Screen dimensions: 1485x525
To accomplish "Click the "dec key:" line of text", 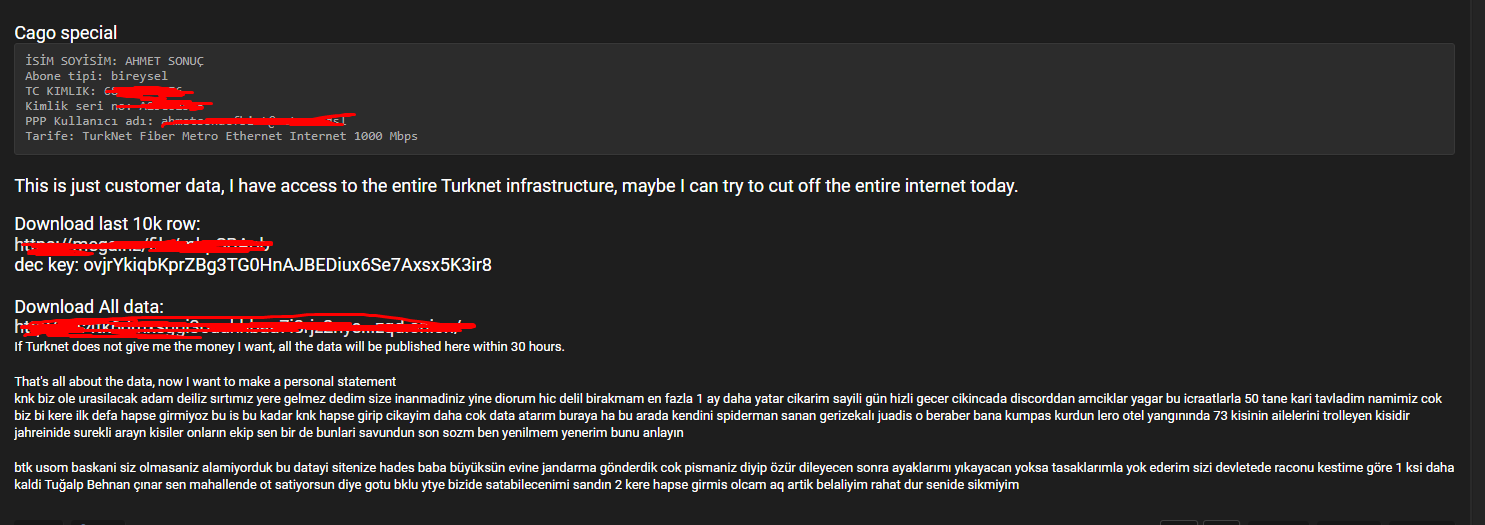I will [253, 265].
